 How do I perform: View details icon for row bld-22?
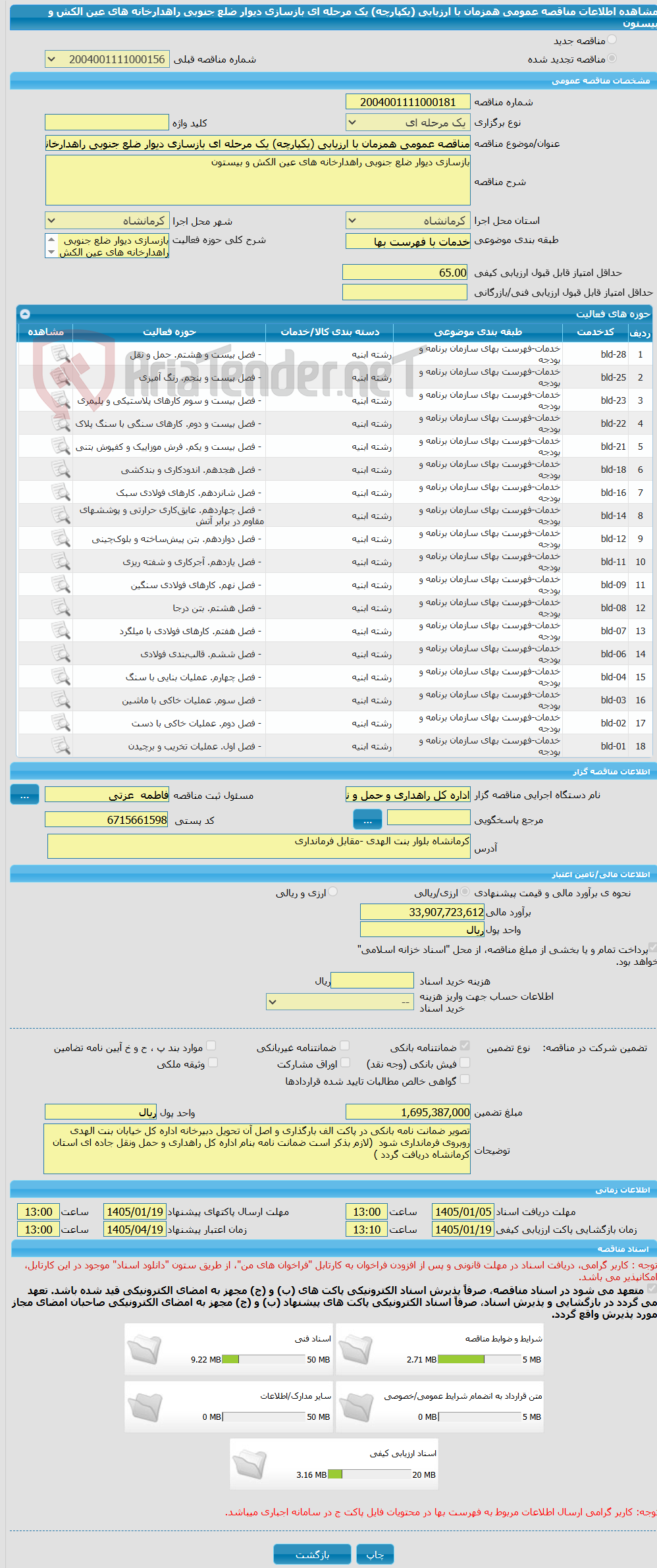[x=61, y=423]
